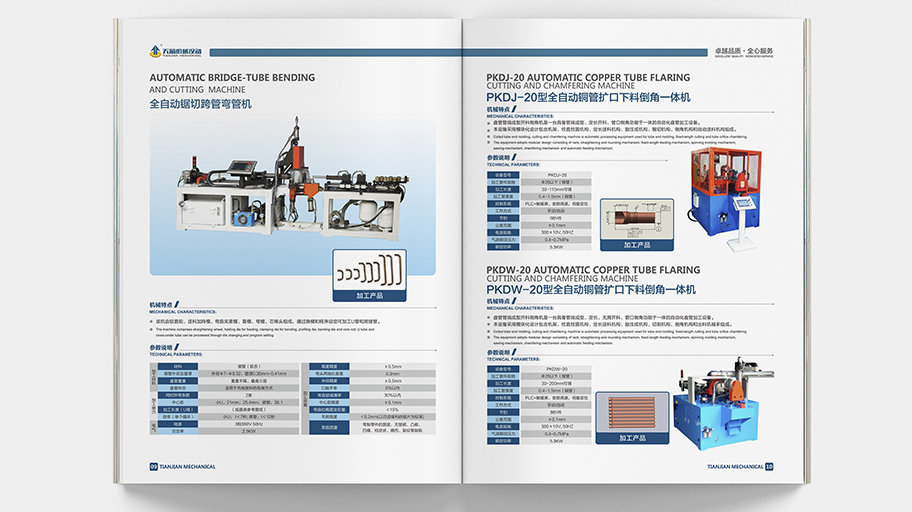Click page number 10 badge
This screenshot has width=912, height=512.
click(x=769, y=467)
